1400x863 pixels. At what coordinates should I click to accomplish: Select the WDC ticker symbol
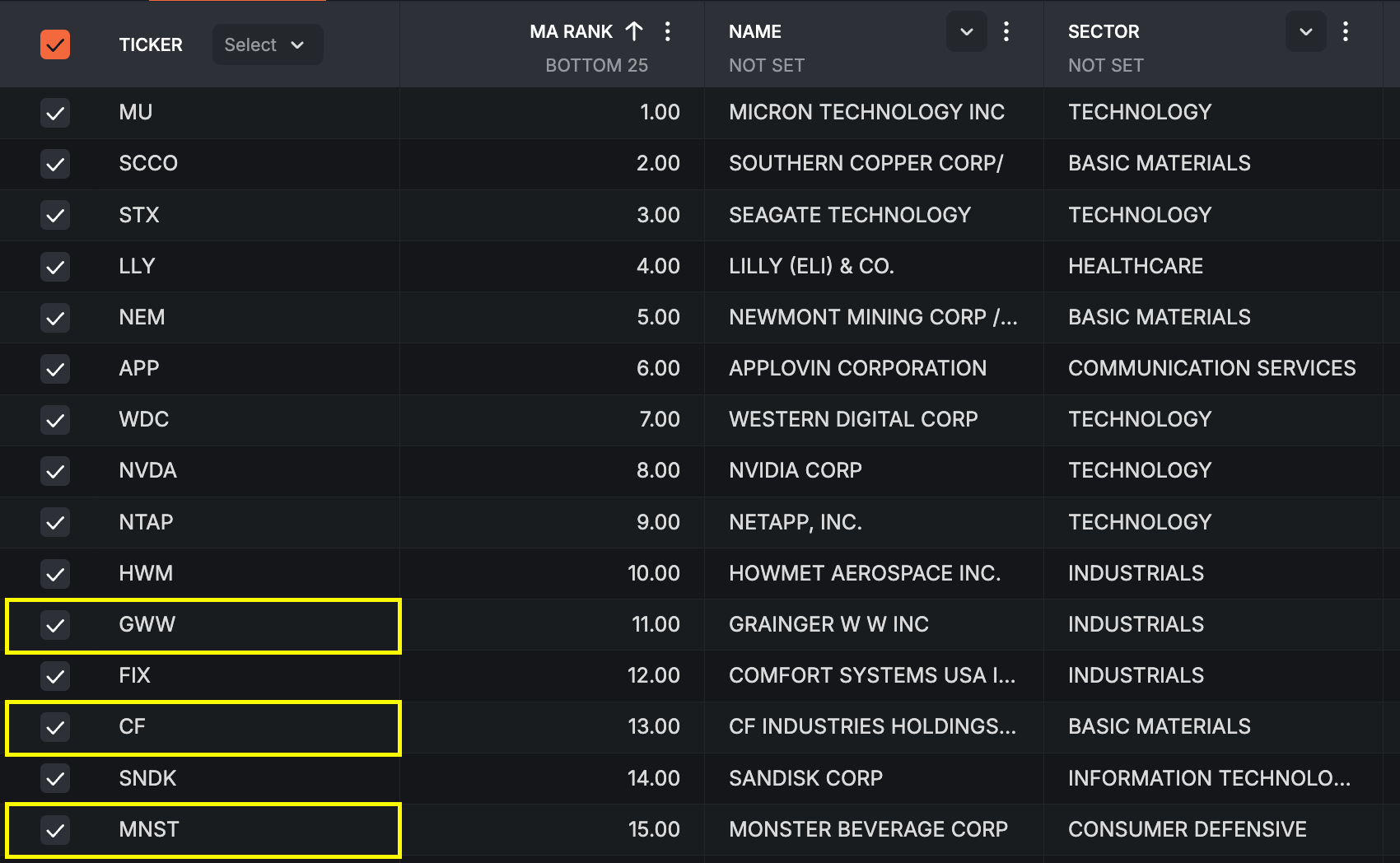tap(144, 419)
